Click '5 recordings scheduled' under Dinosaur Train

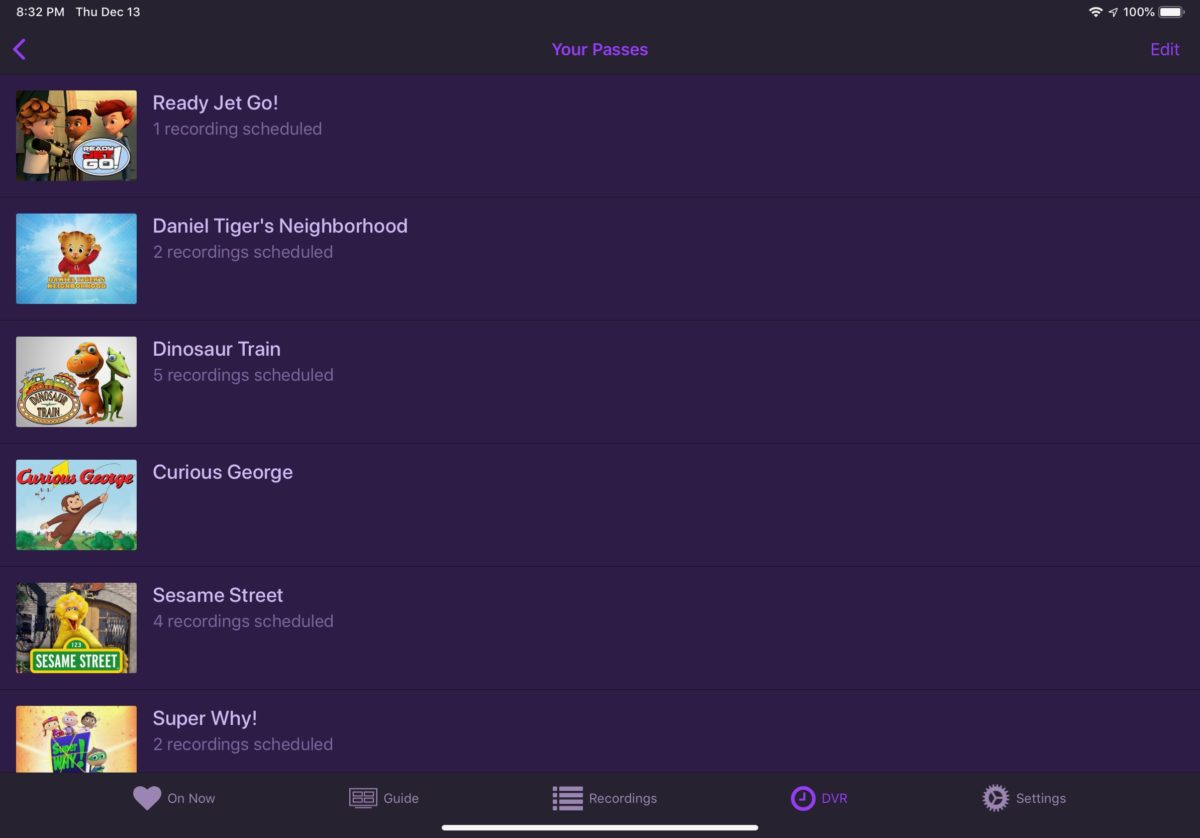243,375
